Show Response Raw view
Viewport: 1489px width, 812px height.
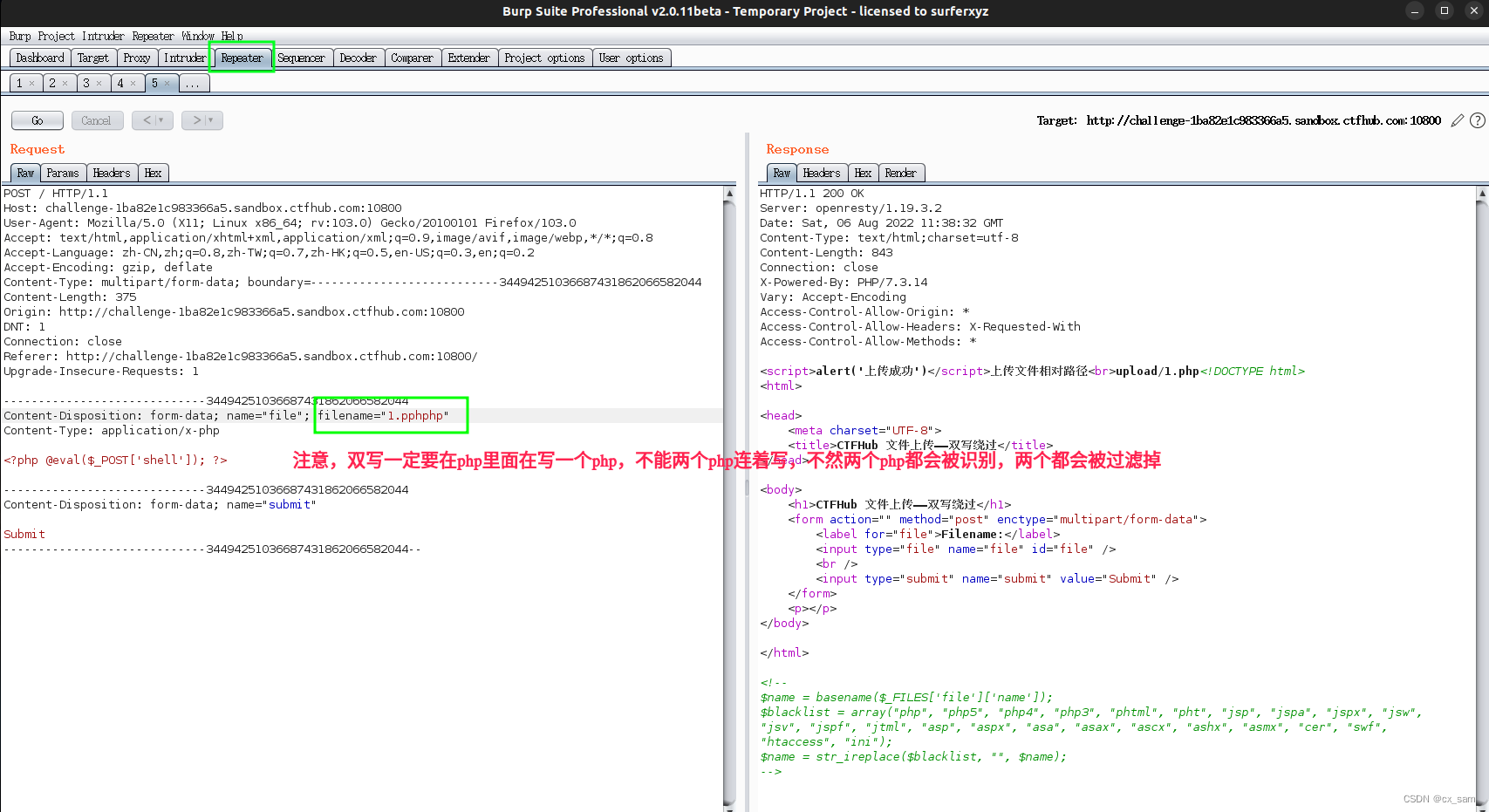[782, 173]
